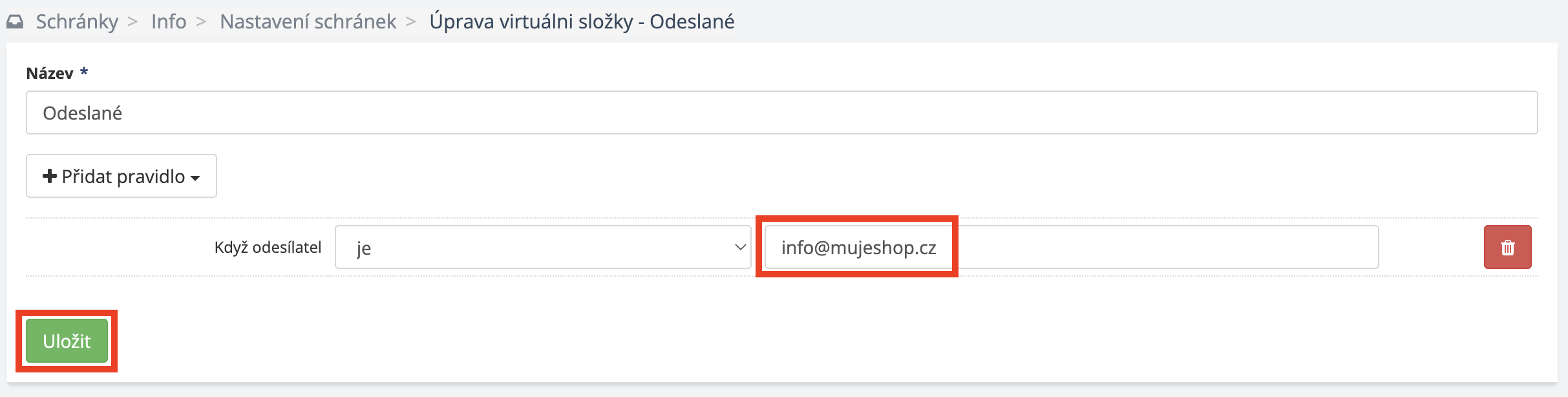This screenshot has width=1568, height=397.
Task: Click the chevron arrow of the condition select
Action: tap(740, 247)
